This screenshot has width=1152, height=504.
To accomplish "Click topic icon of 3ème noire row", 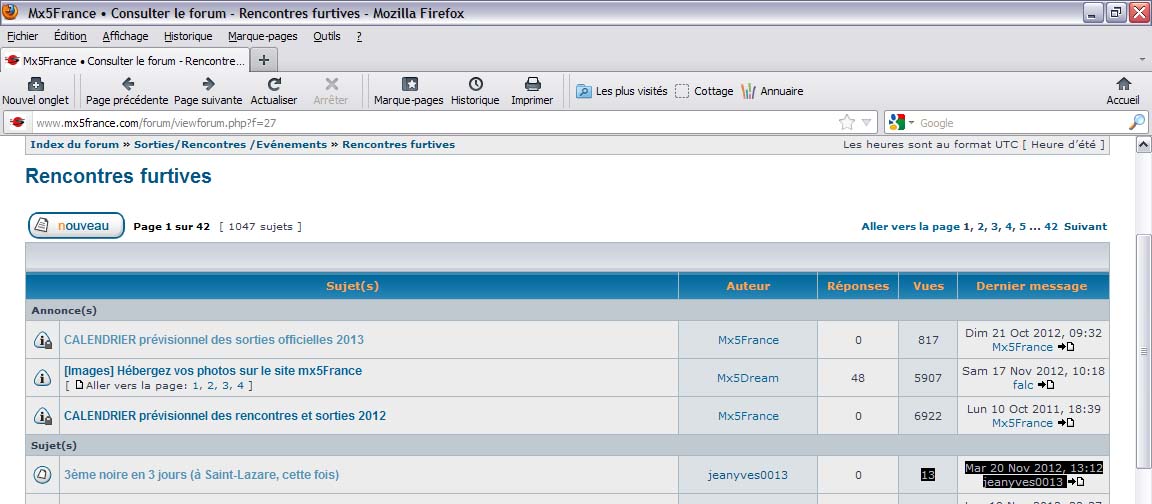I will pos(43,475).
